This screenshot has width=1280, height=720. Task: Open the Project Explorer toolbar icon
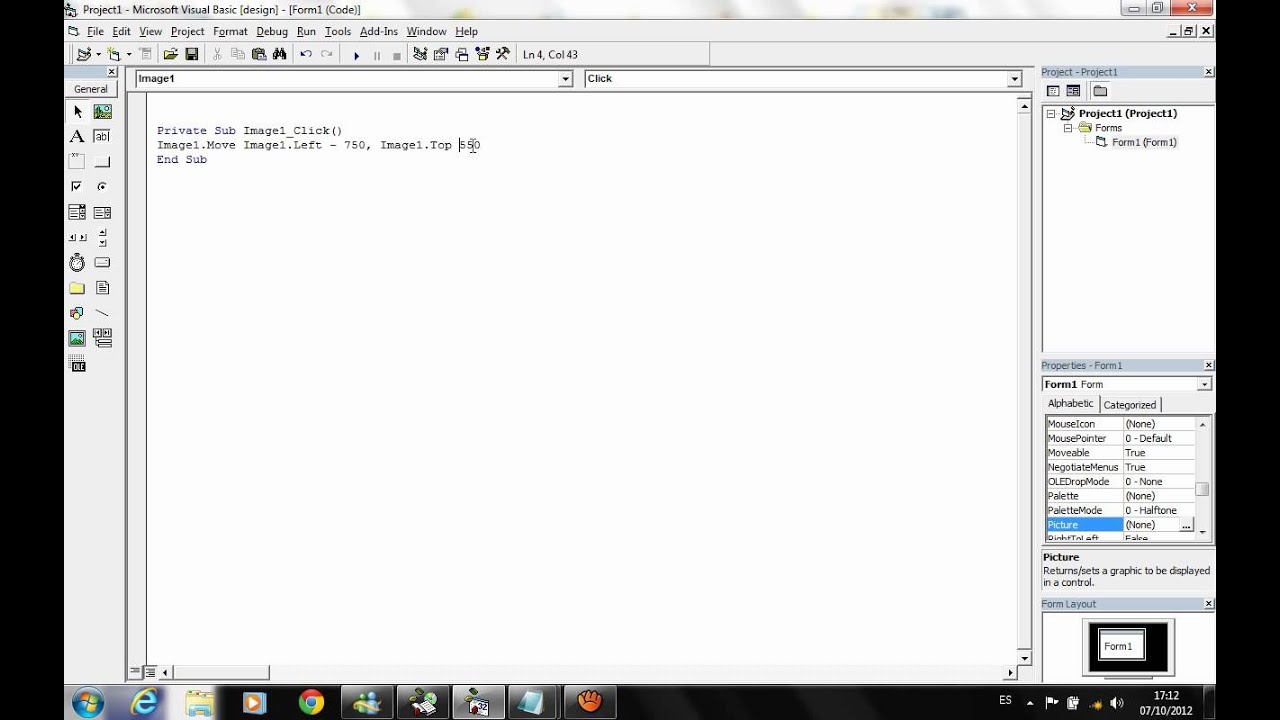pos(420,55)
